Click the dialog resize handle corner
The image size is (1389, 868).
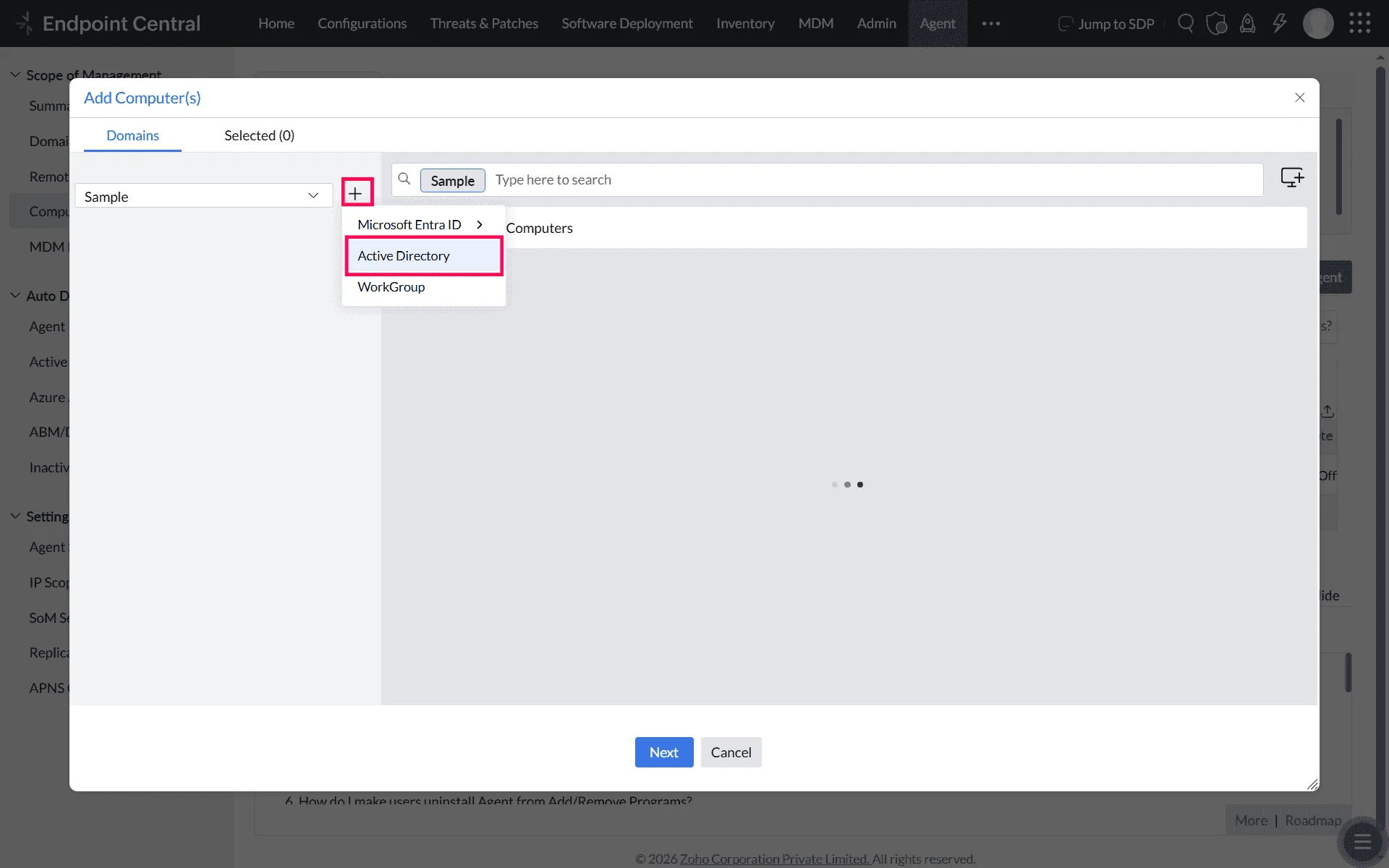(1312, 784)
